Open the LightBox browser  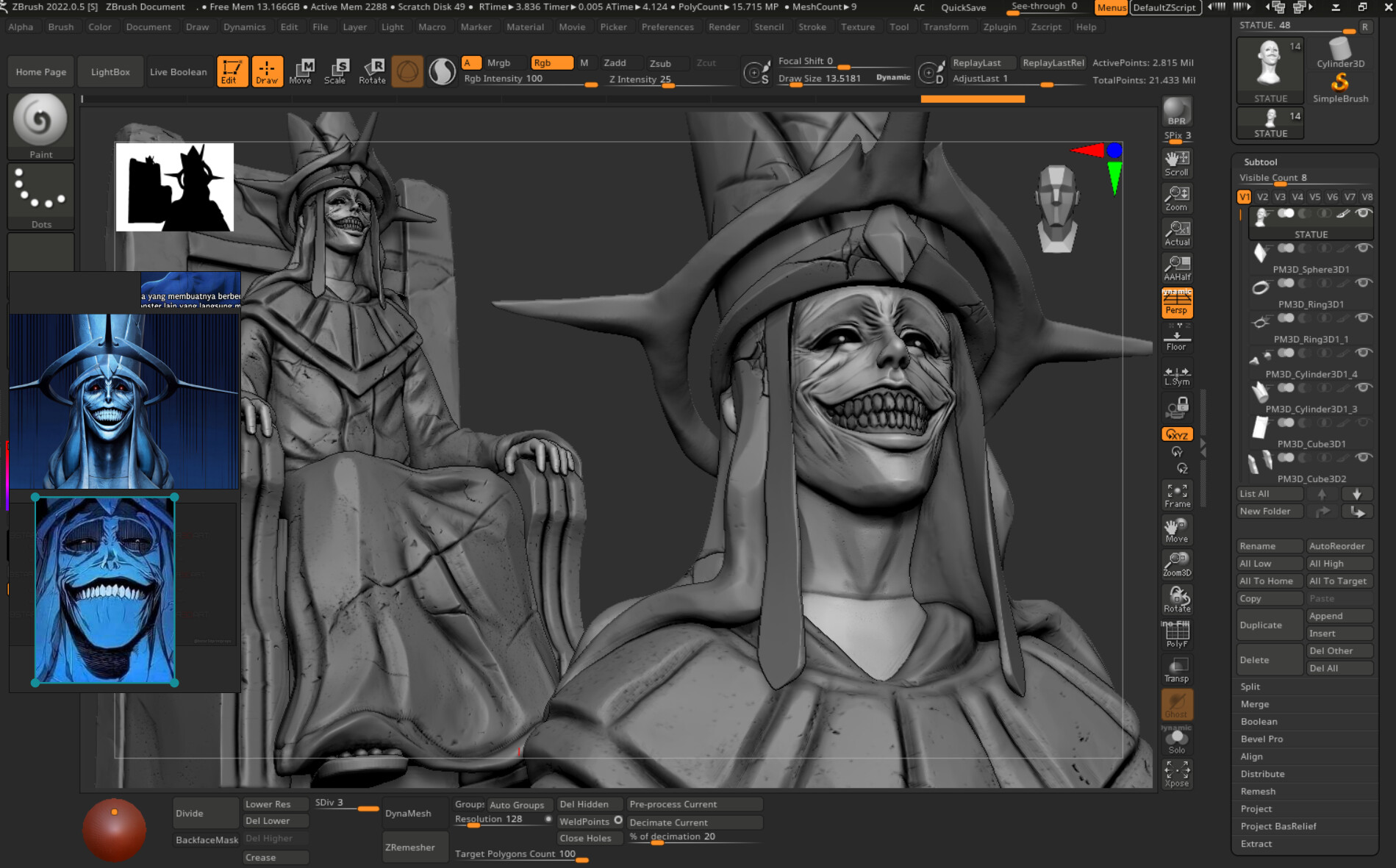110,71
